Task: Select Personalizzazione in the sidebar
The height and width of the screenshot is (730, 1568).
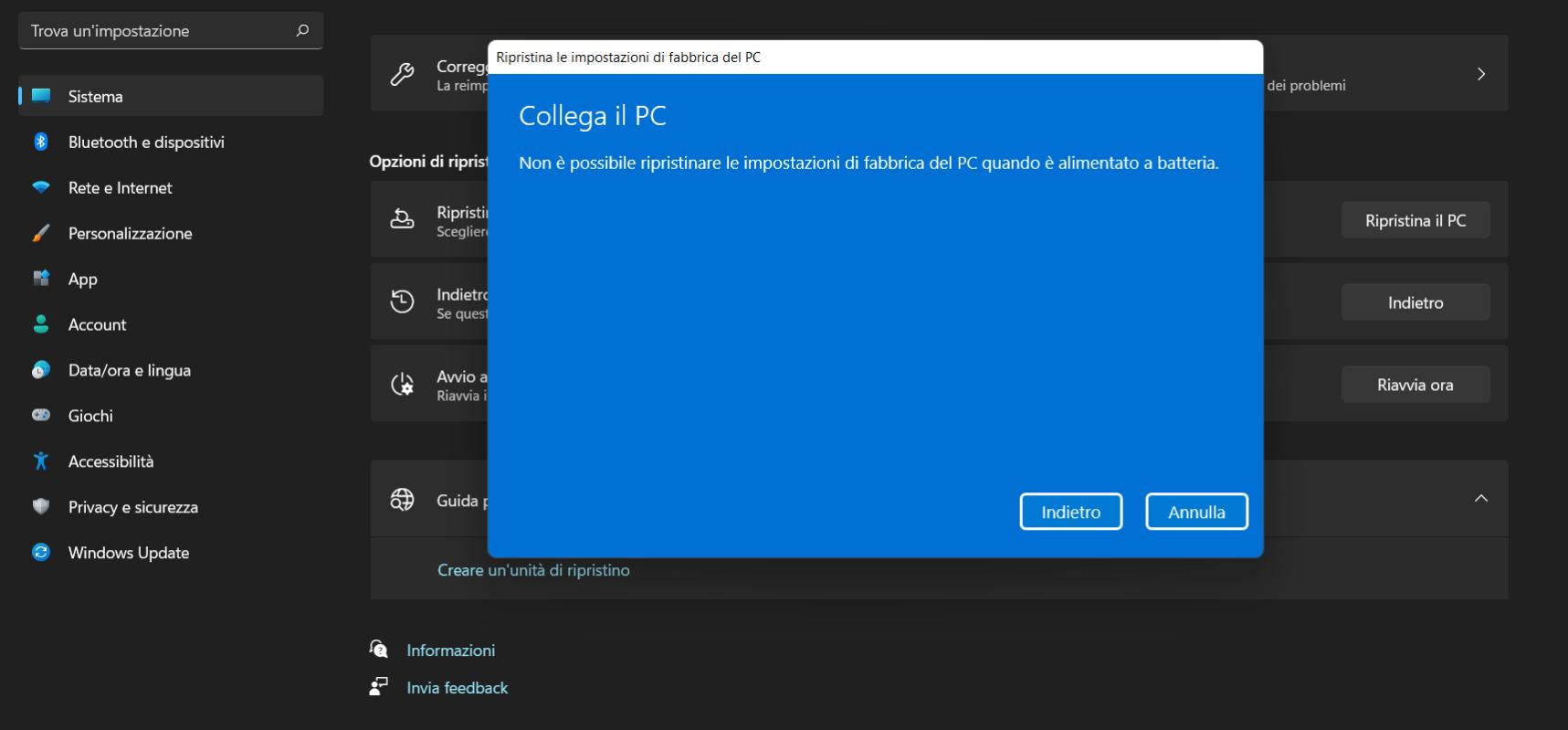Action: pyautogui.click(x=171, y=233)
